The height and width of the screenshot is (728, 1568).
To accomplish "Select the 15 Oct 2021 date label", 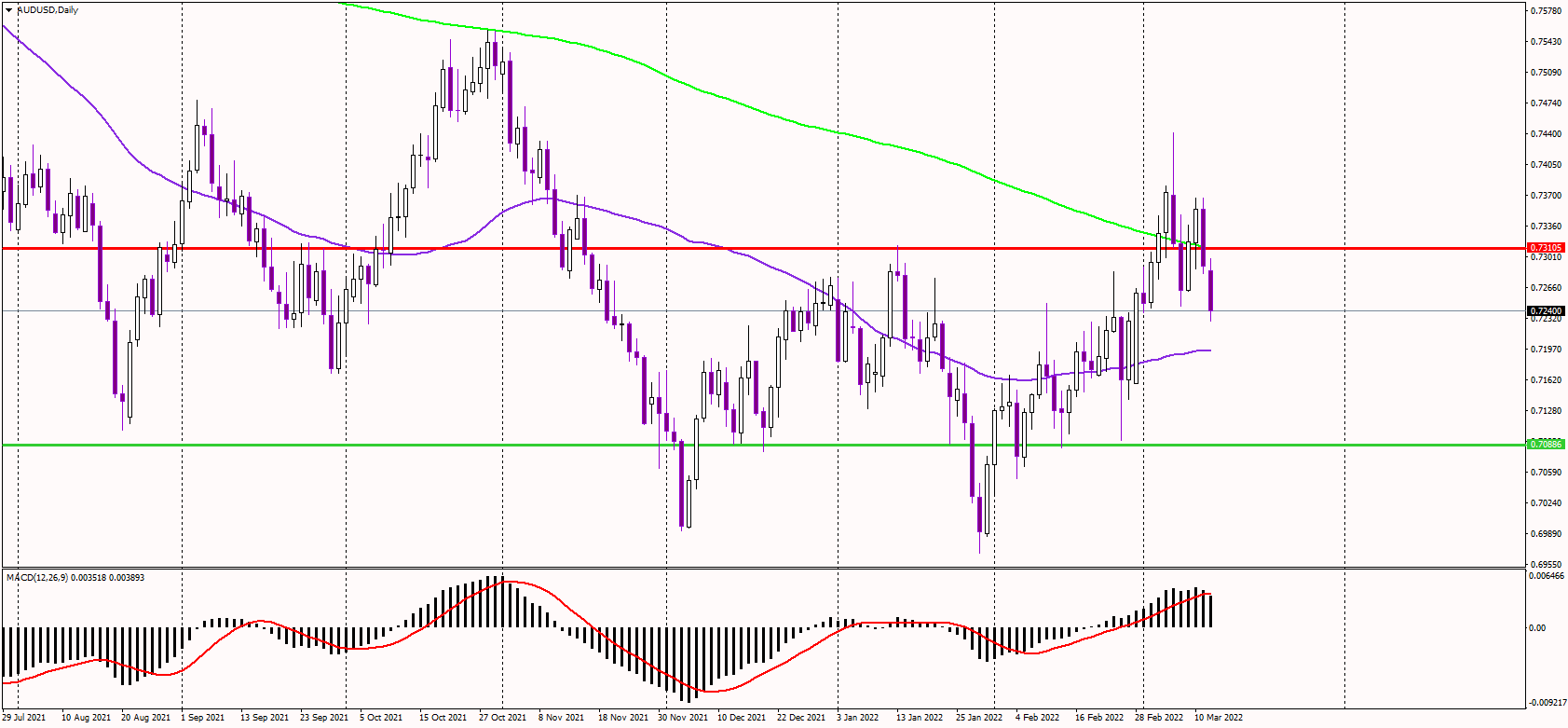I will [x=443, y=718].
